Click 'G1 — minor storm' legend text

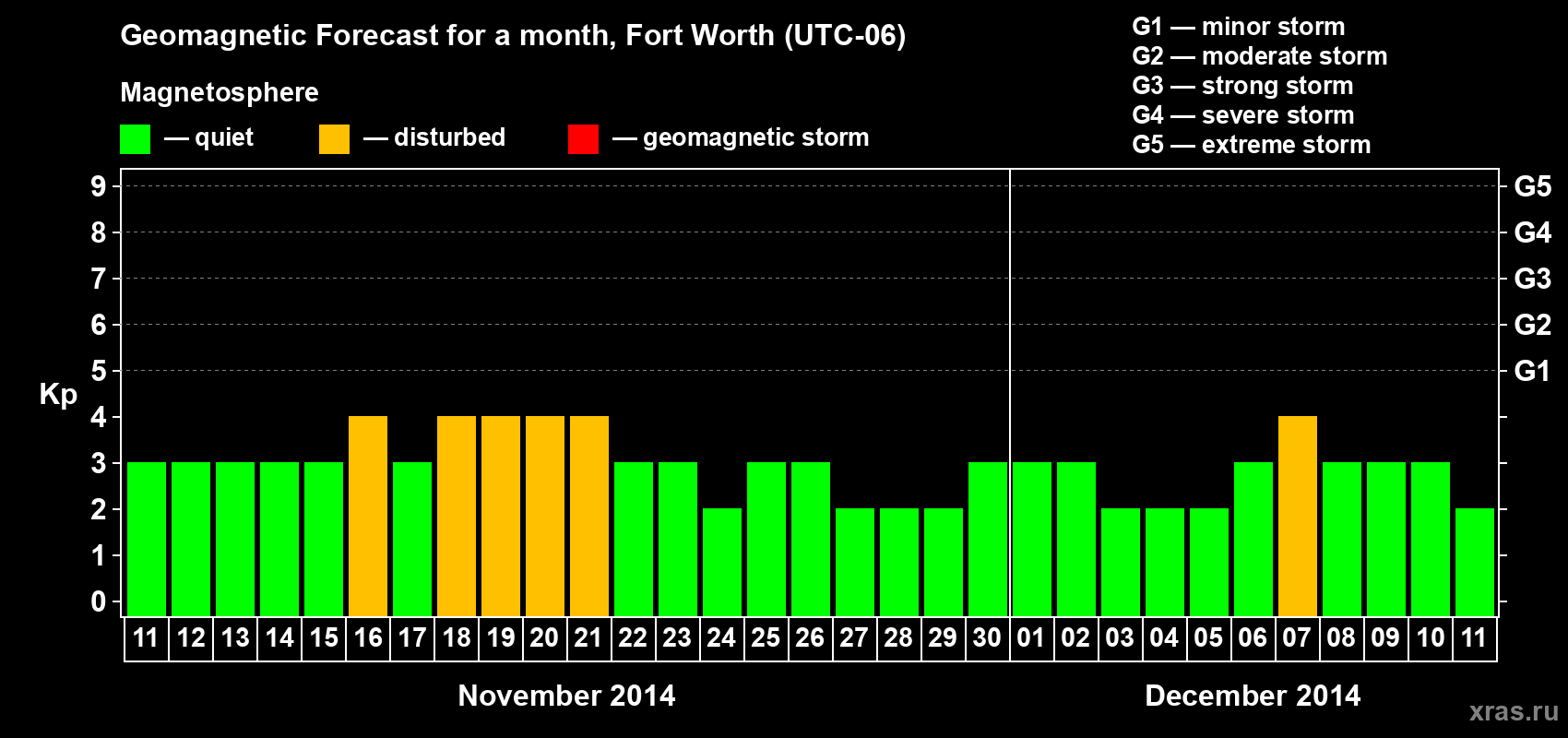click(x=1238, y=27)
